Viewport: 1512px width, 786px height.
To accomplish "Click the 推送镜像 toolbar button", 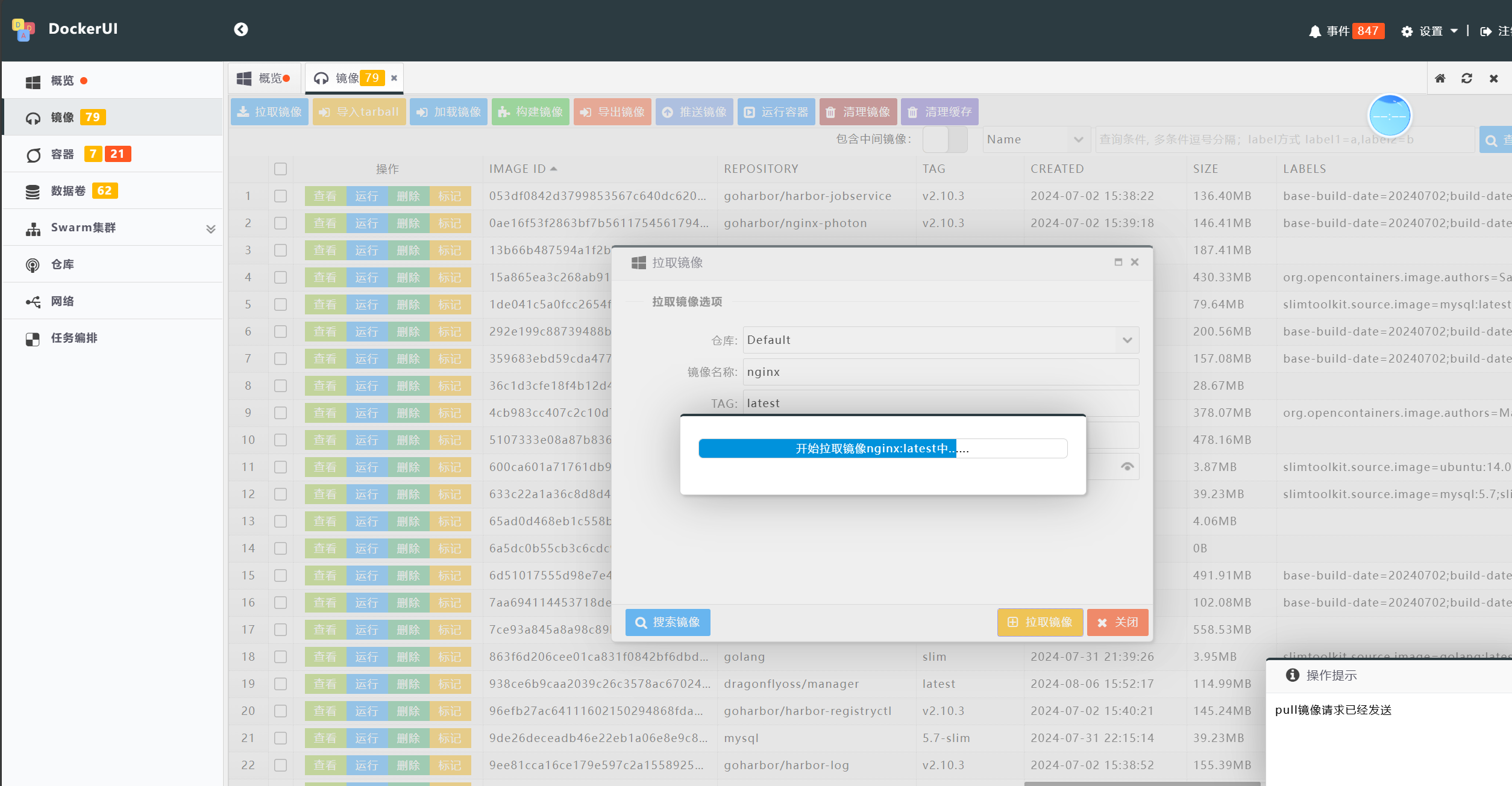I will [x=694, y=112].
